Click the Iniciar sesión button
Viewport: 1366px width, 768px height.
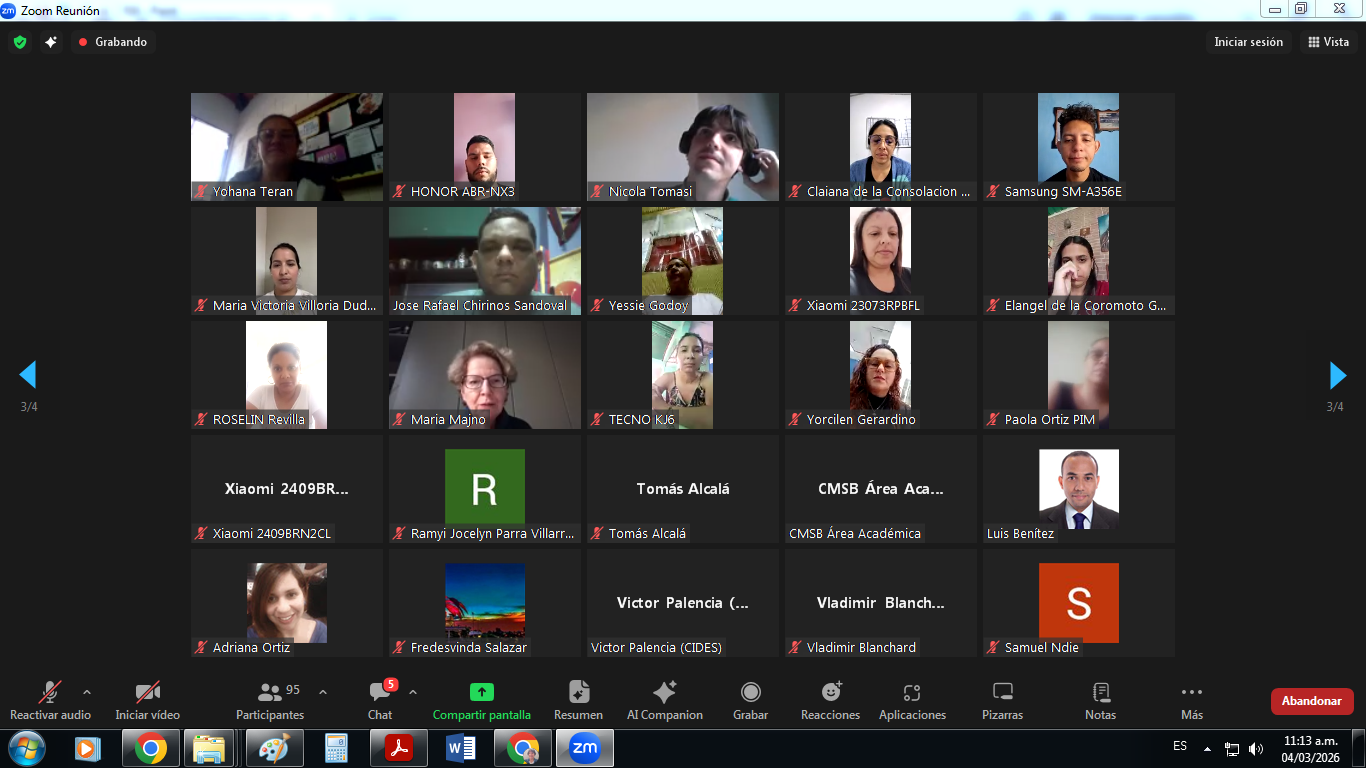click(1248, 42)
